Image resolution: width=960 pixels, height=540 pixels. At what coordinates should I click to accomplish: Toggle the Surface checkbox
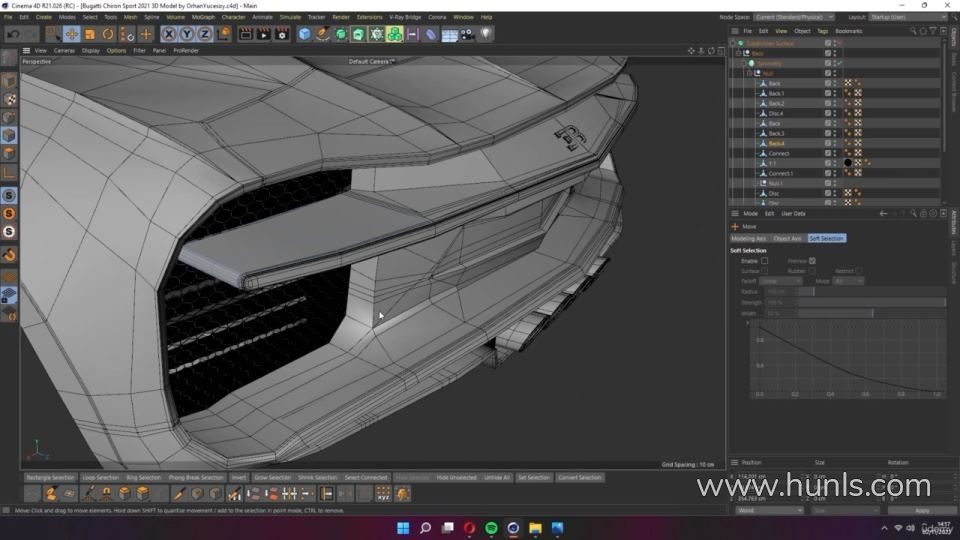point(765,271)
